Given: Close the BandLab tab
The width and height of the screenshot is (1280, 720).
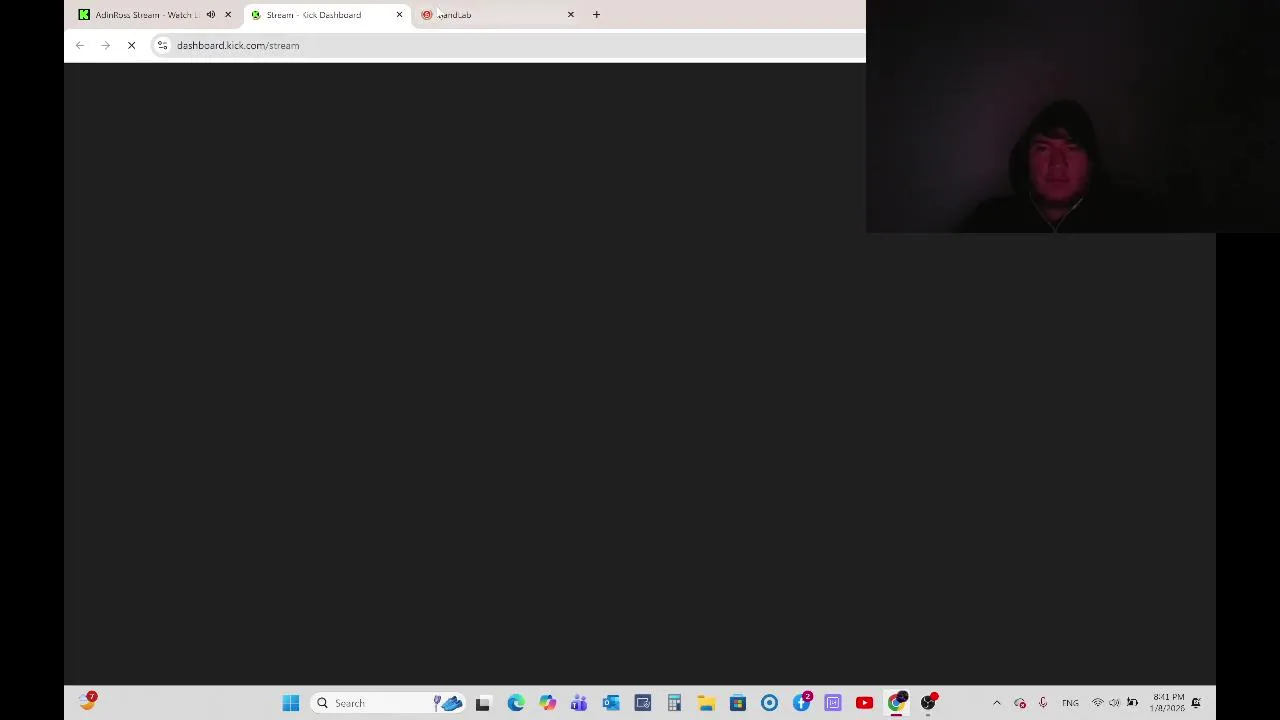Looking at the screenshot, I should 571,15.
